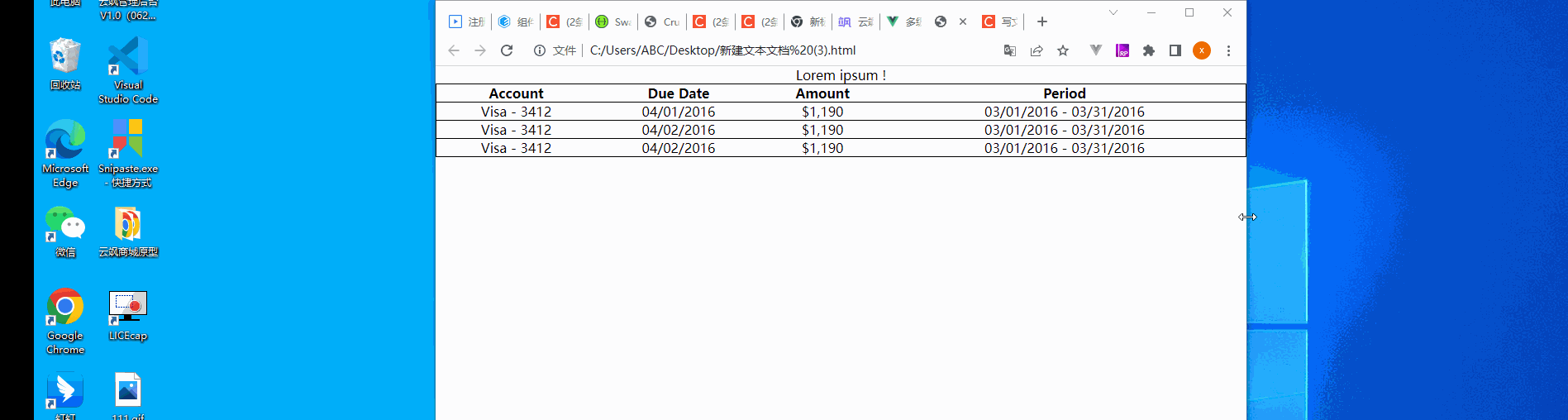Click the period cell in the 04/01/2016 row

coord(1065,112)
